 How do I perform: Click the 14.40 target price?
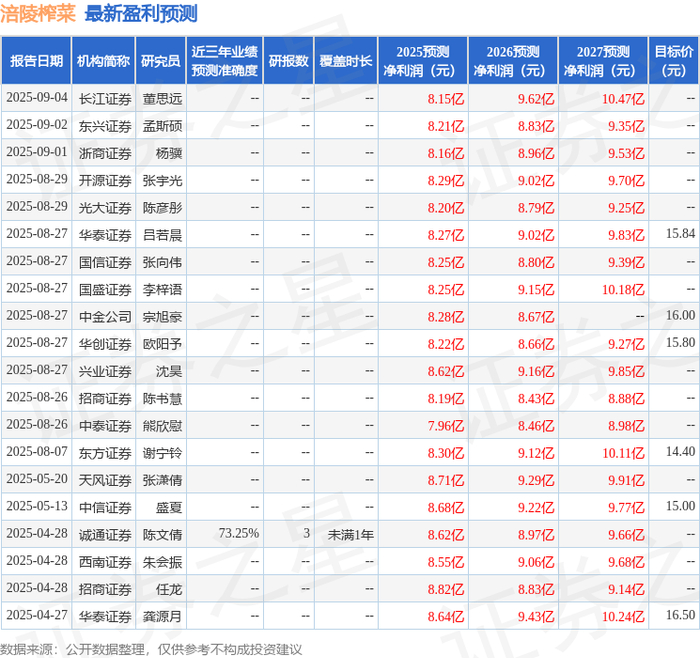pyautogui.click(x=680, y=452)
